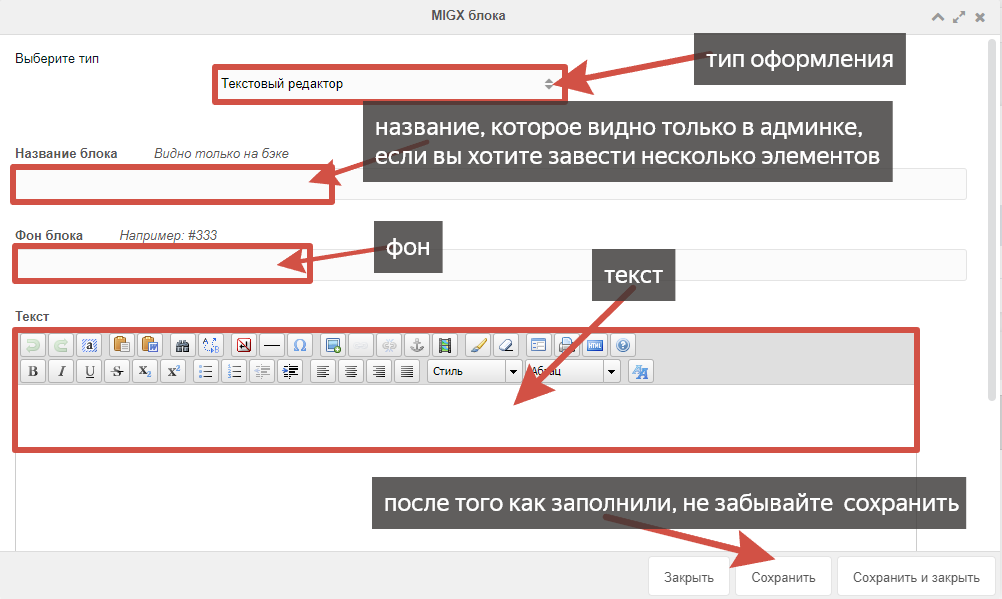
Task: Open editor Help question mark icon
Action: pos(623,345)
